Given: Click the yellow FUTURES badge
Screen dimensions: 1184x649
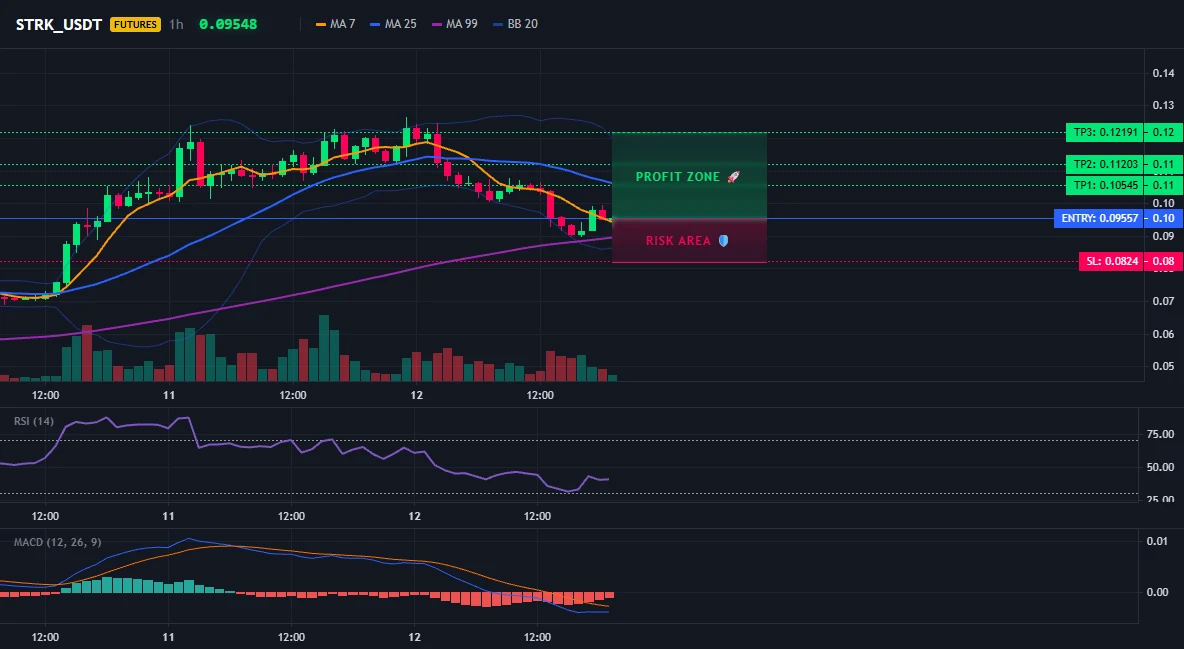Looking at the screenshot, I should click(x=135, y=25).
